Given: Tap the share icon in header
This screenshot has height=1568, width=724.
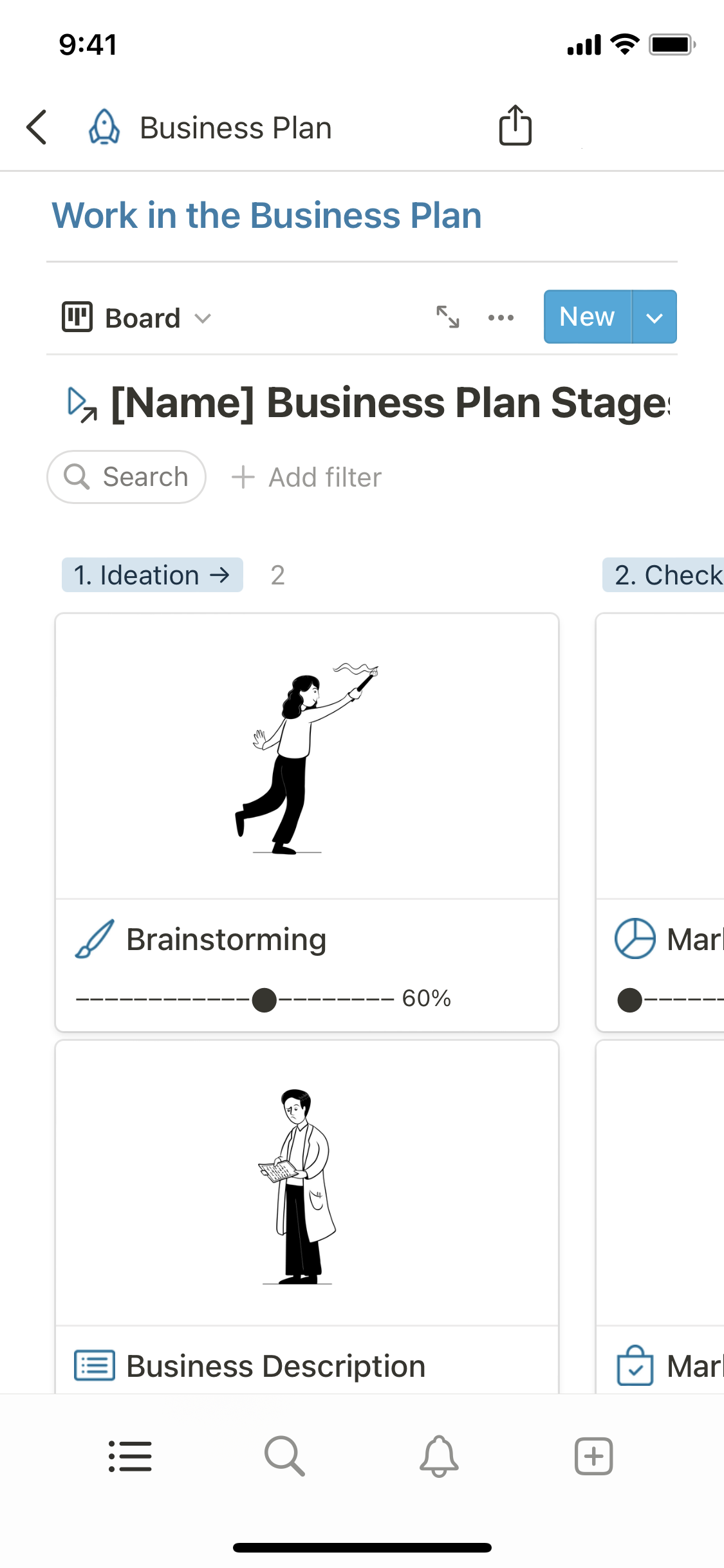Looking at the screenshot, I should pyautogui.click(x=515, y=126).
